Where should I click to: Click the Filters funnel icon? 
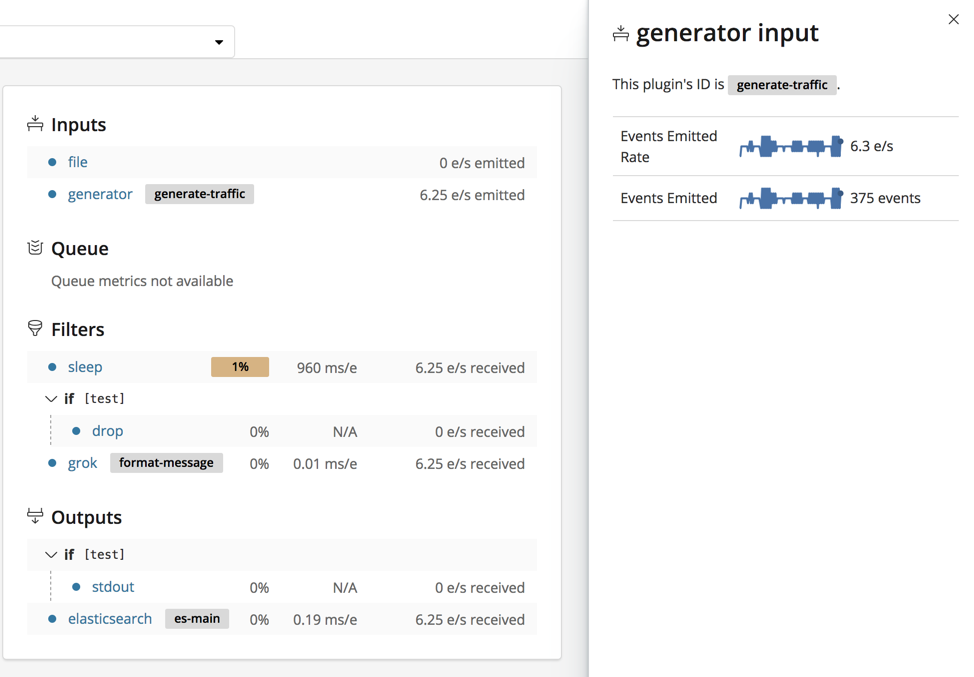(34, 329)
